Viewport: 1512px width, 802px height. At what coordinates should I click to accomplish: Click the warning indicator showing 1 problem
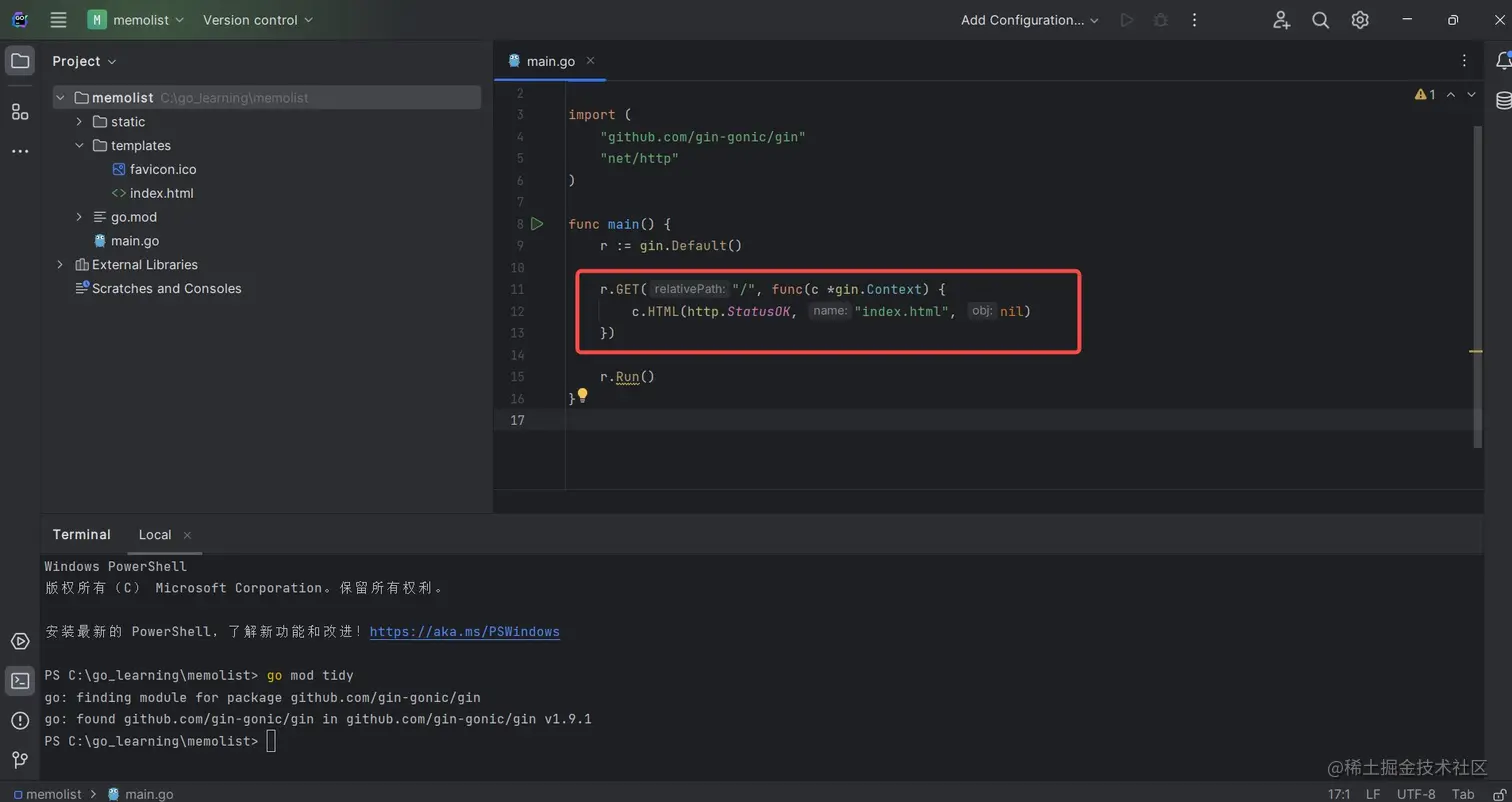(x=1425, y=95)
